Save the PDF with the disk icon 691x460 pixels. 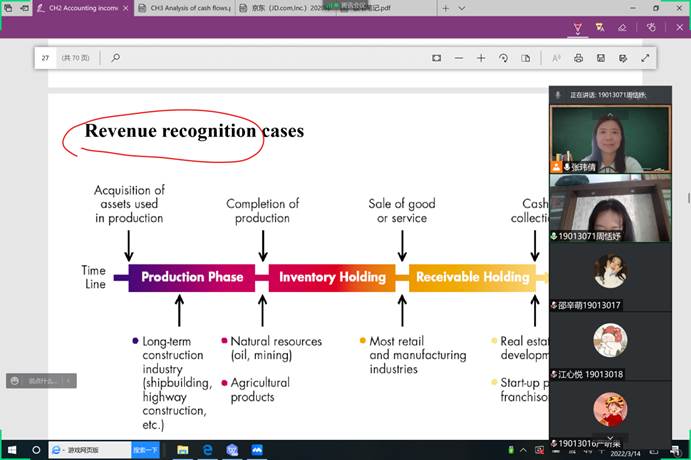coord(601,58)
